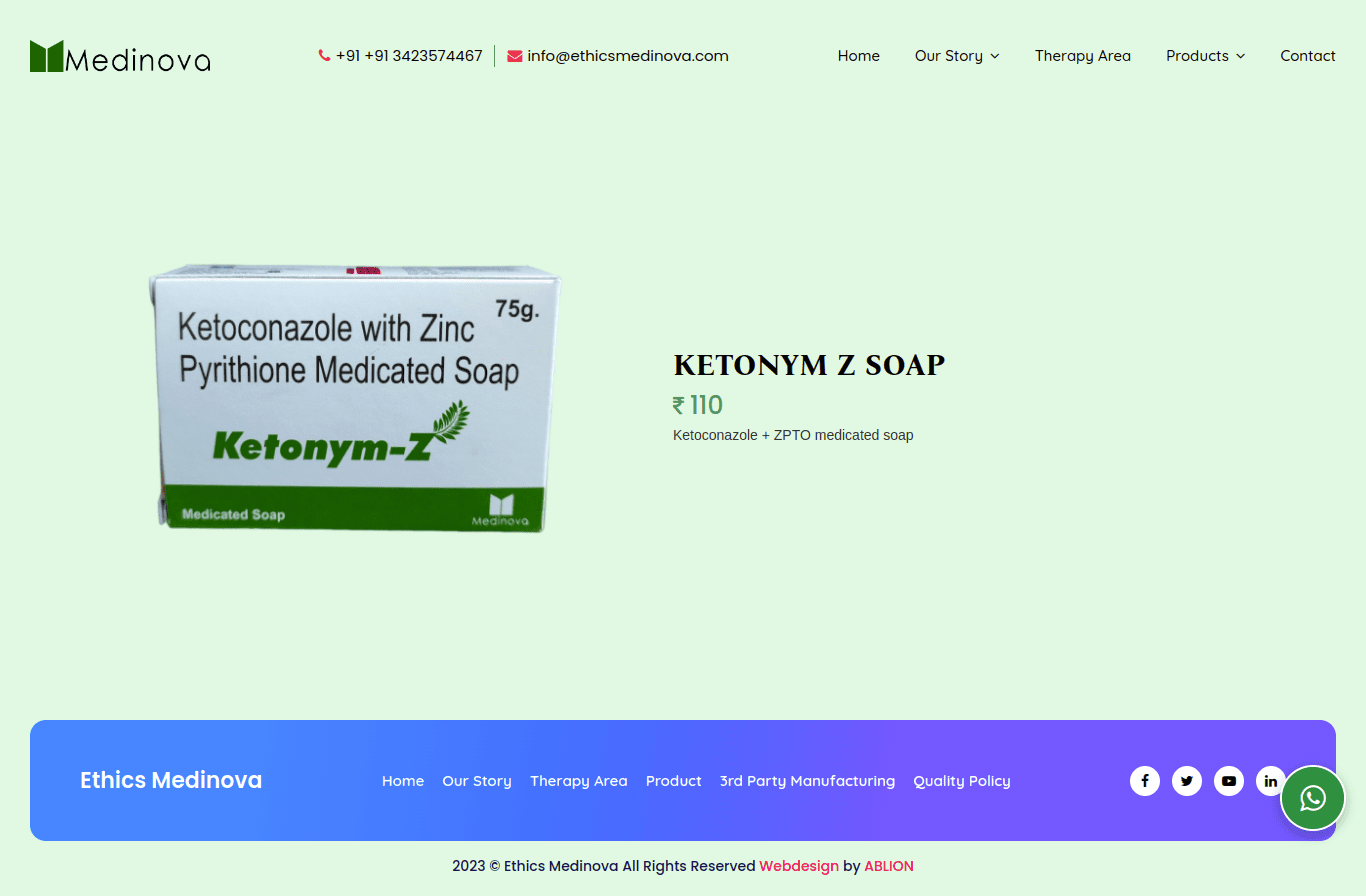1366x896 pixels.
Task: Open the LinkedIn icon in footer
Action: pyautogui.click(x=1270, y=781)
